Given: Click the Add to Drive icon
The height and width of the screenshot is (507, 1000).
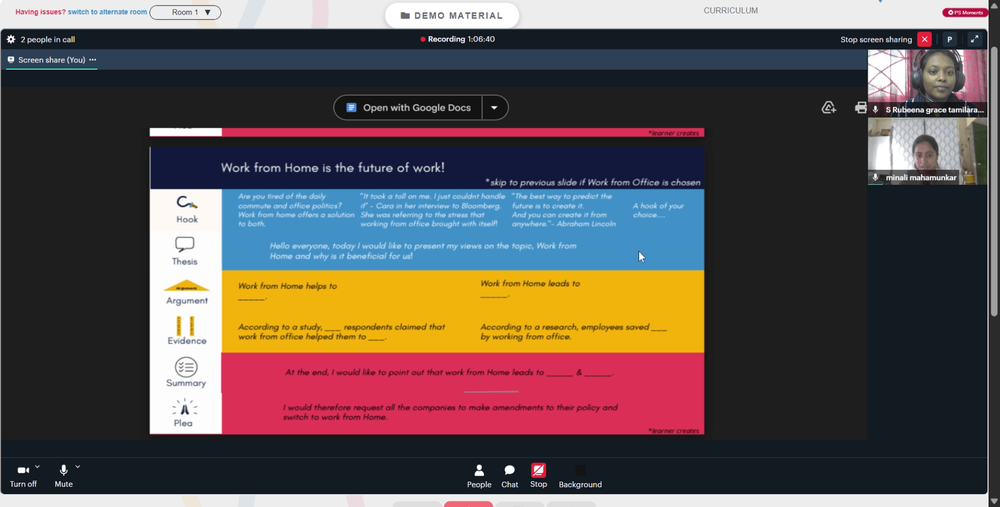Looking at the screenshot, I should (x=828, y=108).
